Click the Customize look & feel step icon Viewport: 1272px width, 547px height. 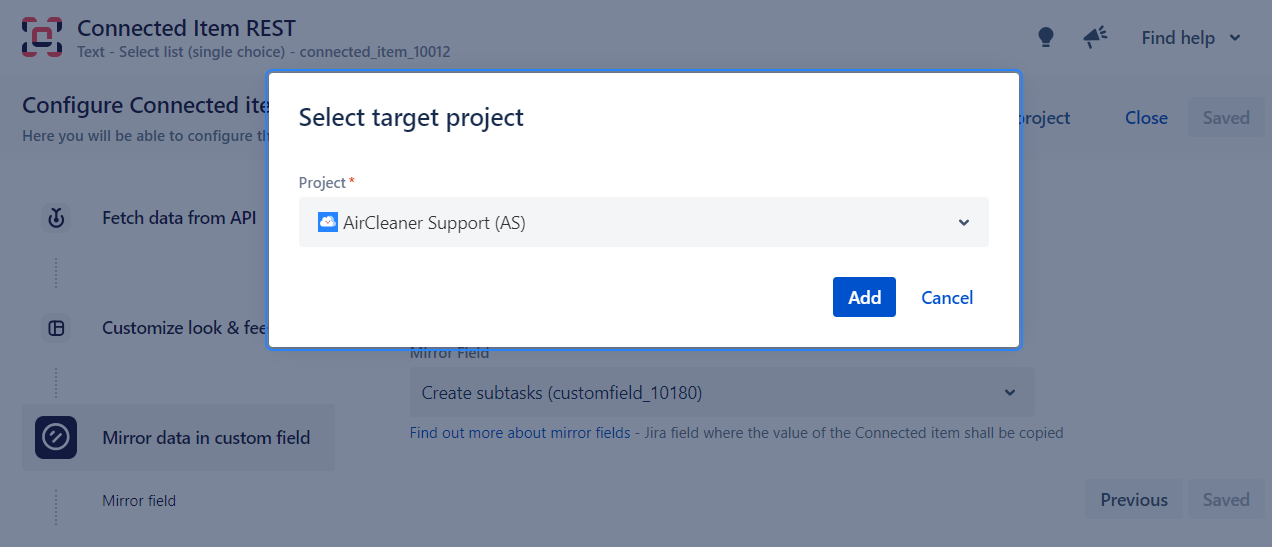pos(57,328)
